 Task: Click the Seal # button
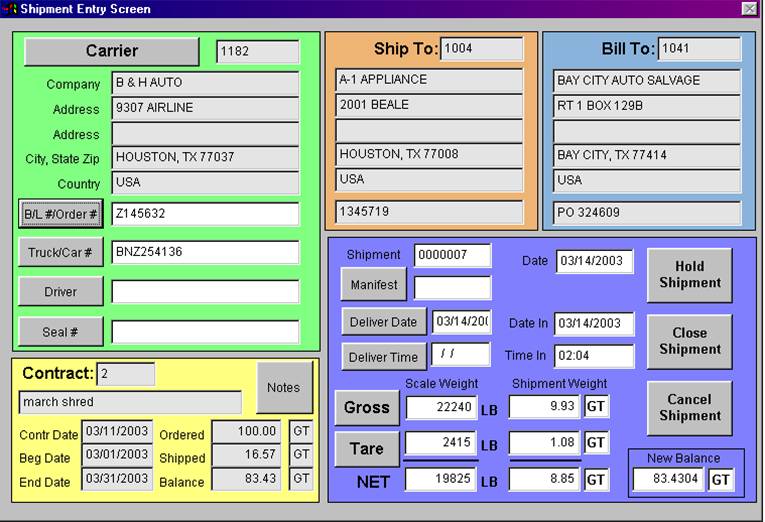(x=60, y=331)
